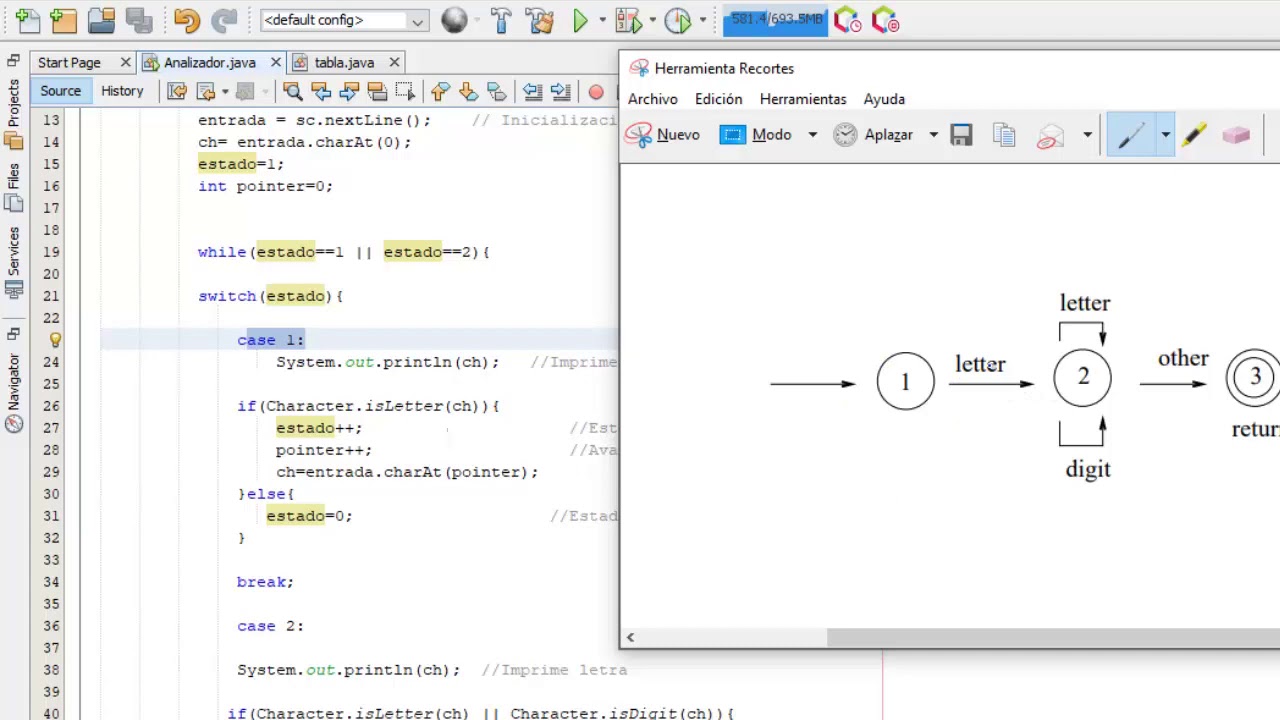Screen dimensions: 1280x720
Task: Click the lightbulb hint on line 23
Action: [x=56, y=340]
